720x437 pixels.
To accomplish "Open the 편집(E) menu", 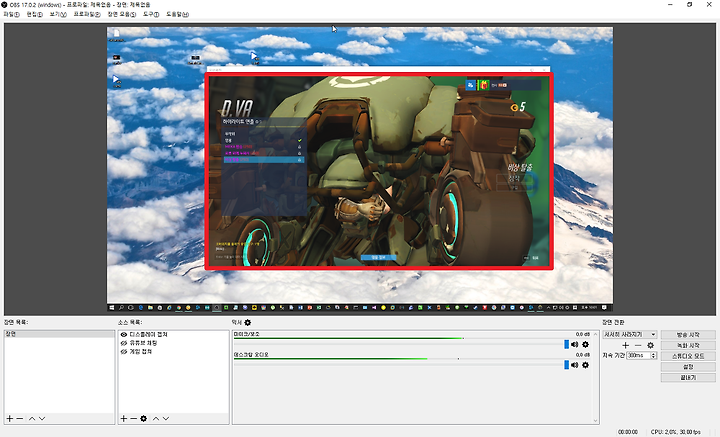I will click(x=34, y=14).
